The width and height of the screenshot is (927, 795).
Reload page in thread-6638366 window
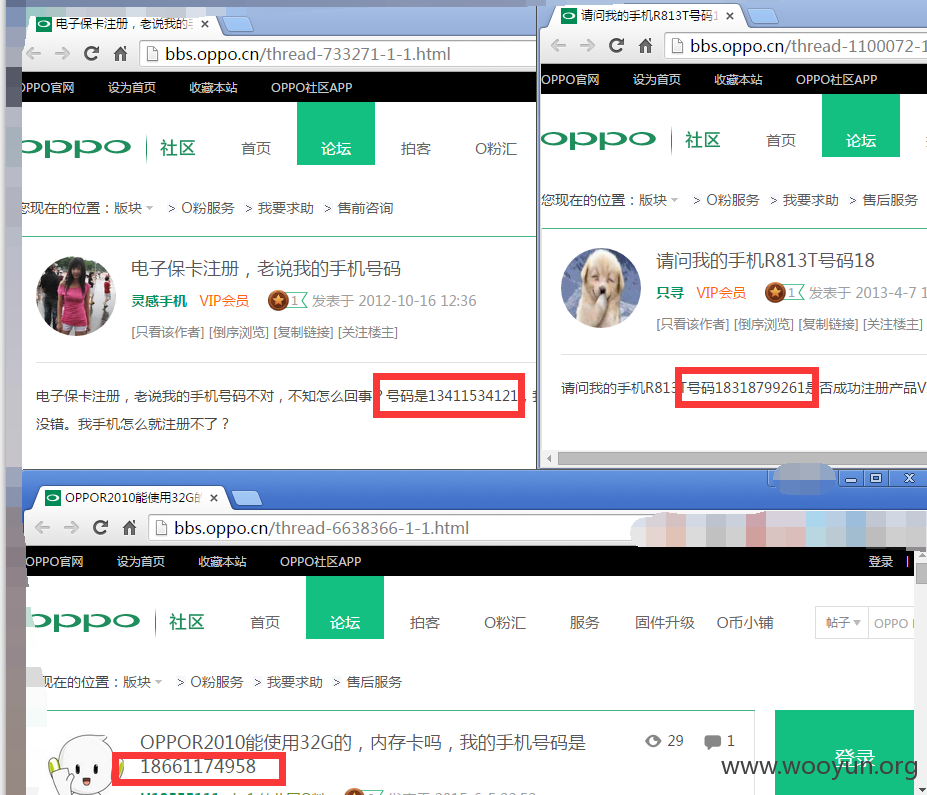101,527
